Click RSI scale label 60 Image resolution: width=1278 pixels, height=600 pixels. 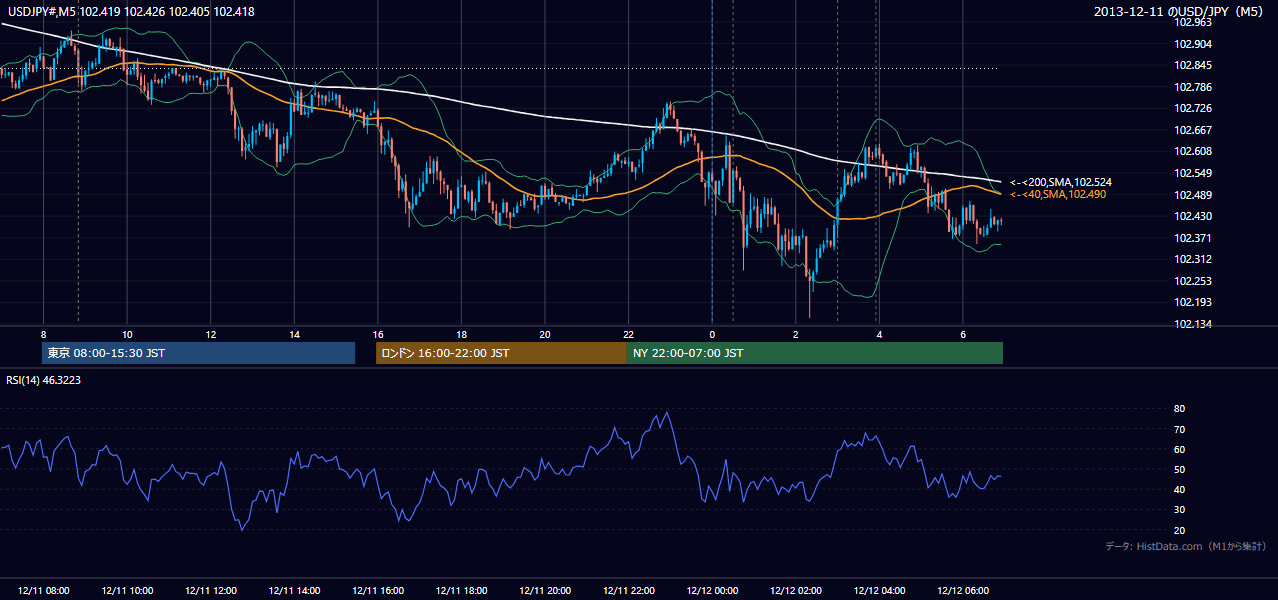coord(1179,449)
